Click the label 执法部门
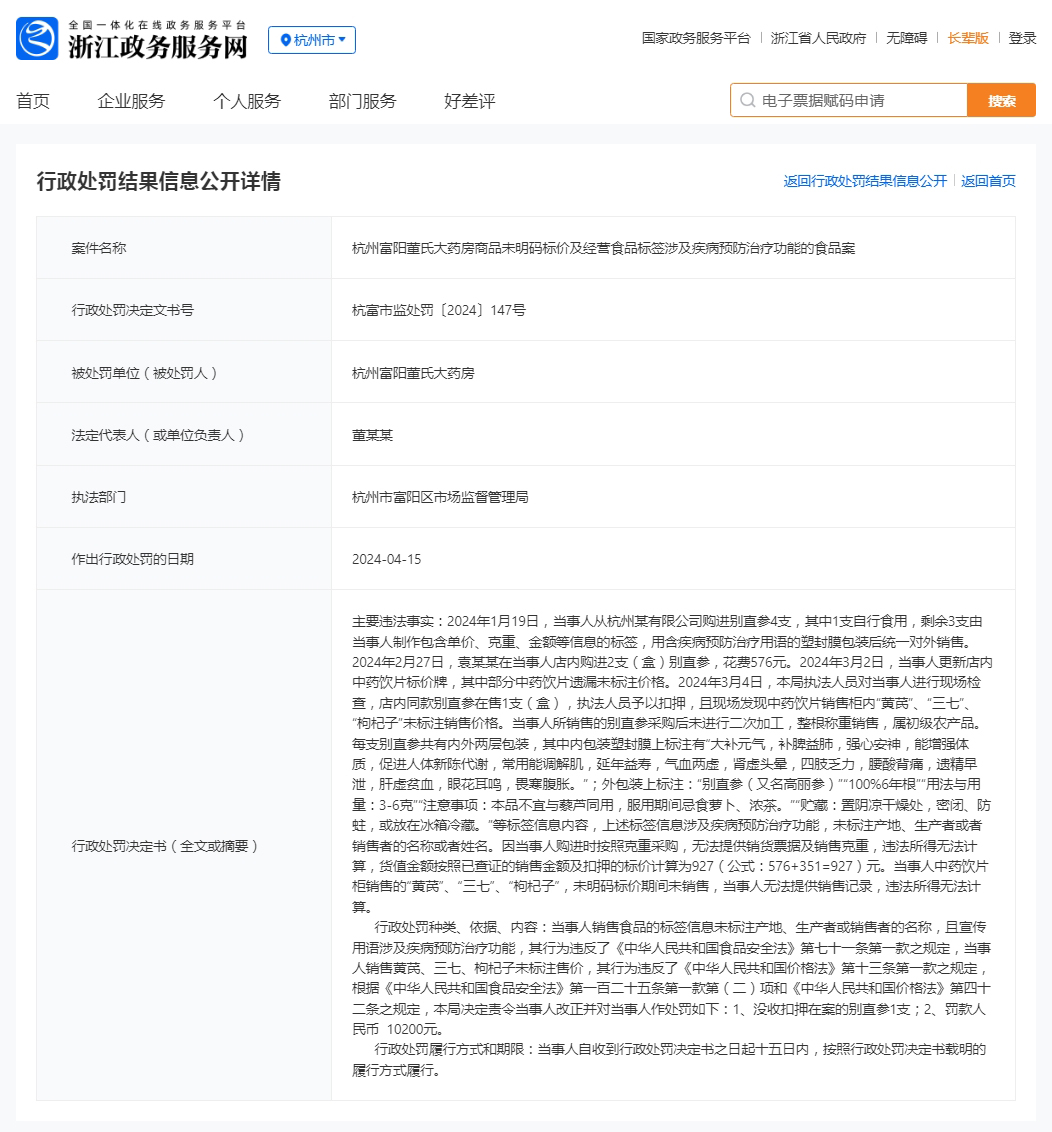Screen dimensions: 1052x1132 (99, 497)
